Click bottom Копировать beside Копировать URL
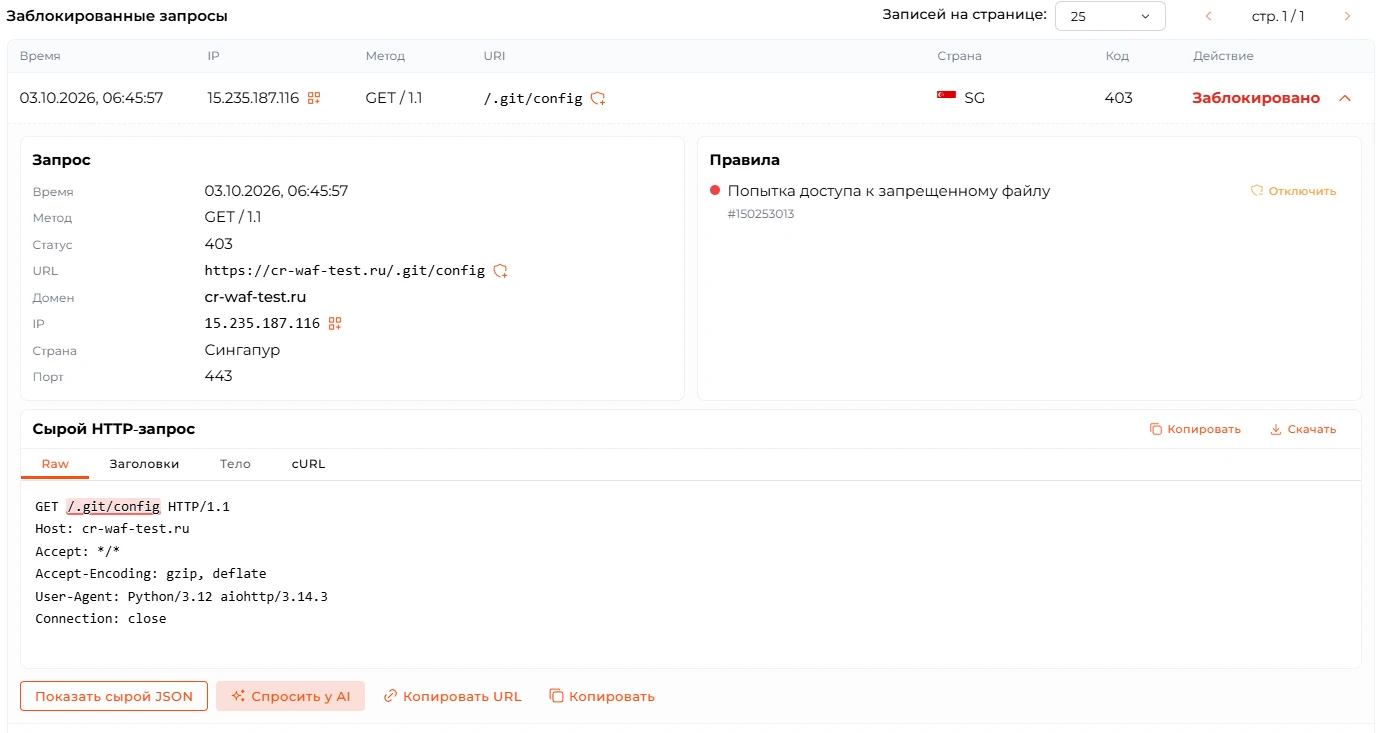 coord(602,696)
